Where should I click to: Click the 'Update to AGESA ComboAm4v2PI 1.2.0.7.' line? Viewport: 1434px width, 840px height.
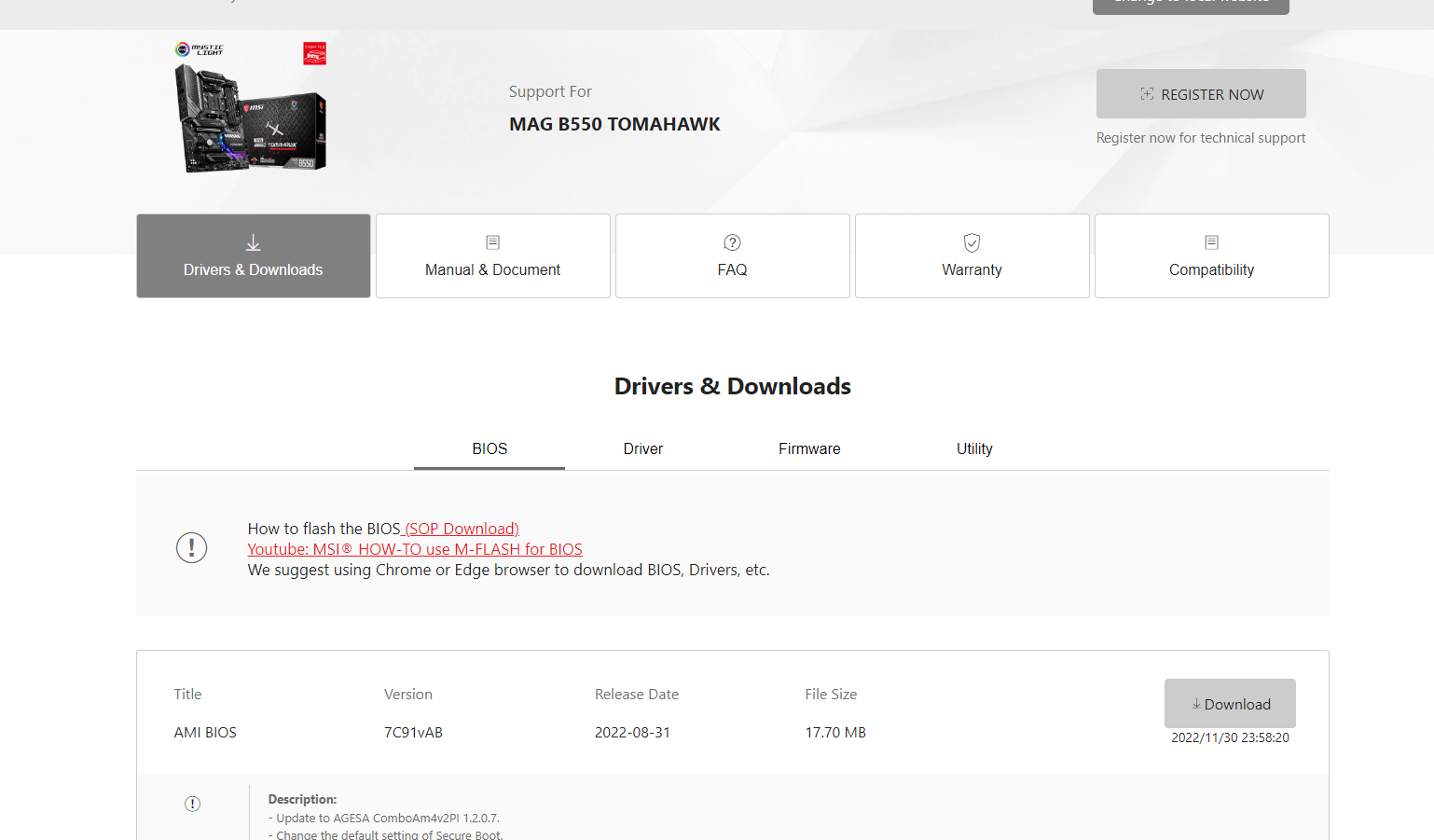tap(384, 819)
